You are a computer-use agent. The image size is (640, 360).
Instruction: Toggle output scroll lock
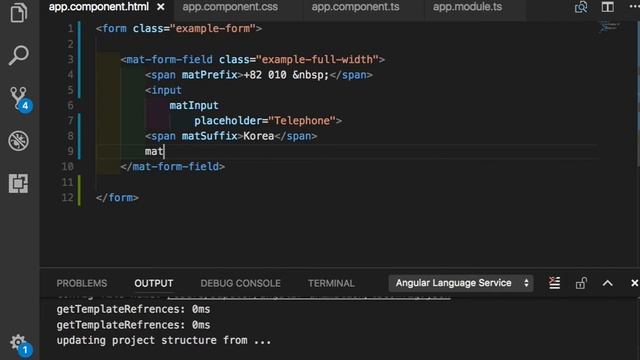pyautogui.click(x=581, y=283)
